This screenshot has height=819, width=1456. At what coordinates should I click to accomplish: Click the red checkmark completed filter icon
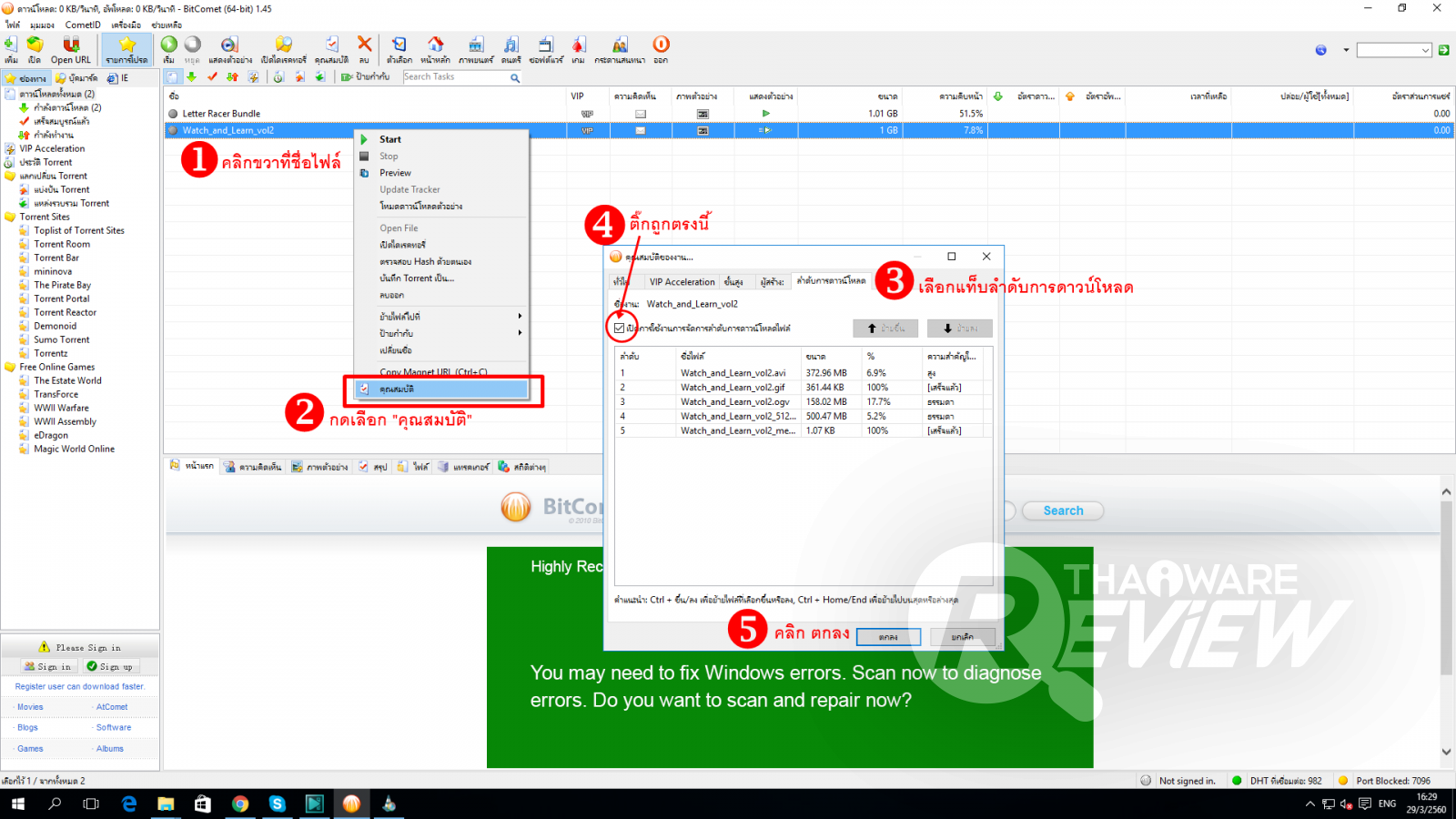[212, 77]
